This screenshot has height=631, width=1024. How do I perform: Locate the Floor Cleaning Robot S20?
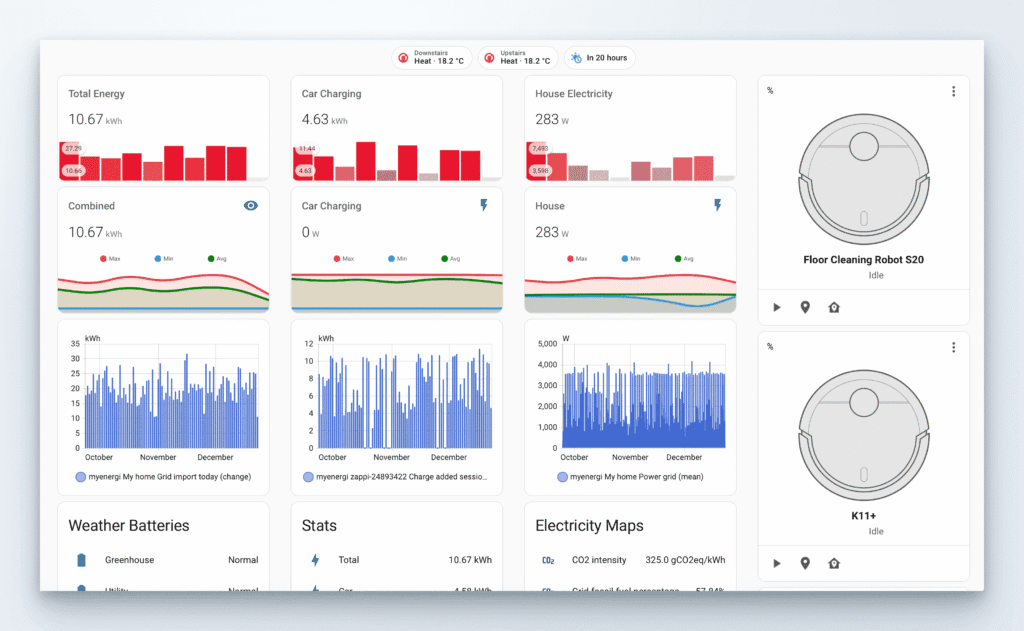point(805,307)
